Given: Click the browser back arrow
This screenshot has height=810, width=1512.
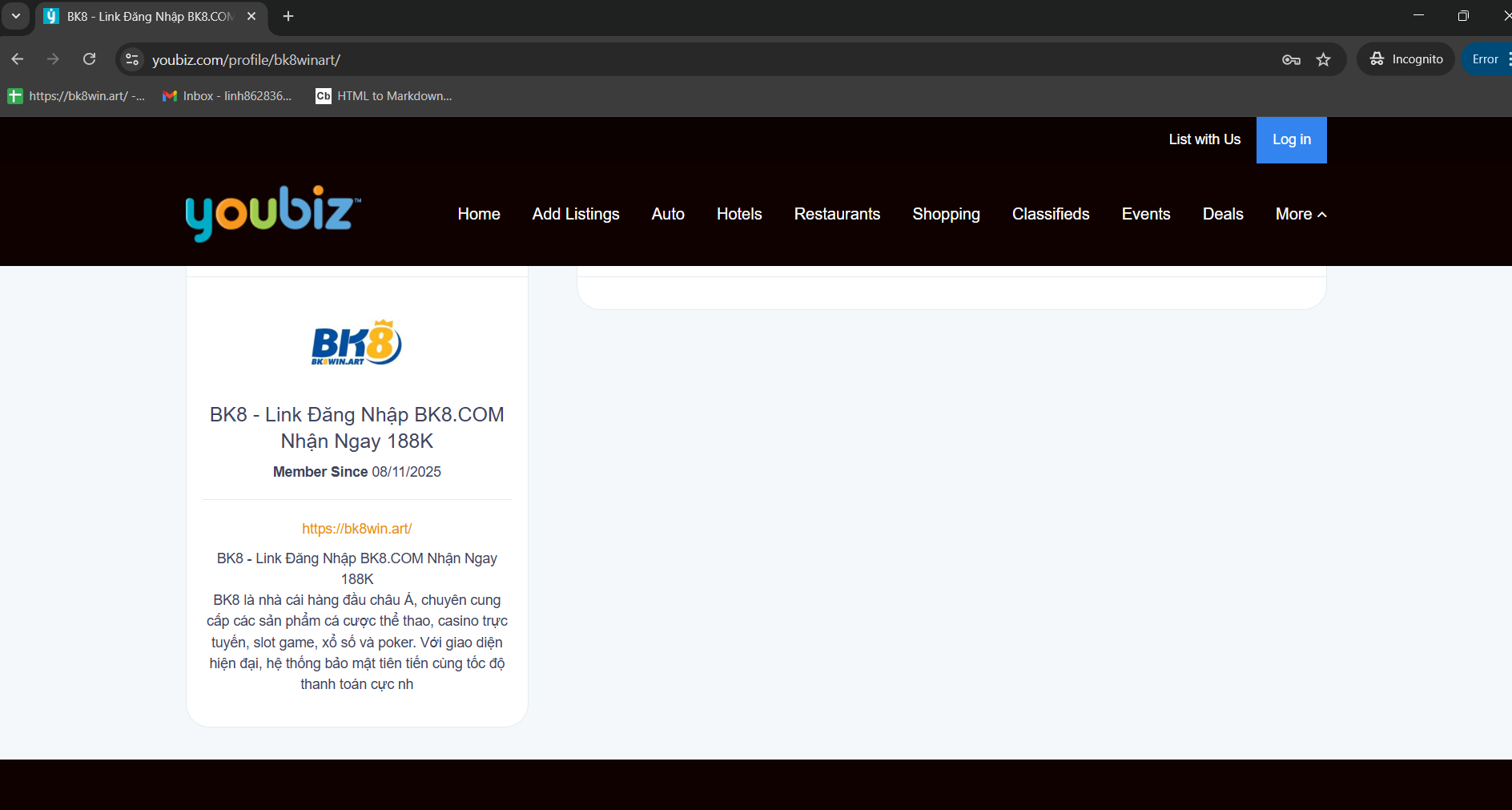Looking at the screenshot, I should pos(18,59).
